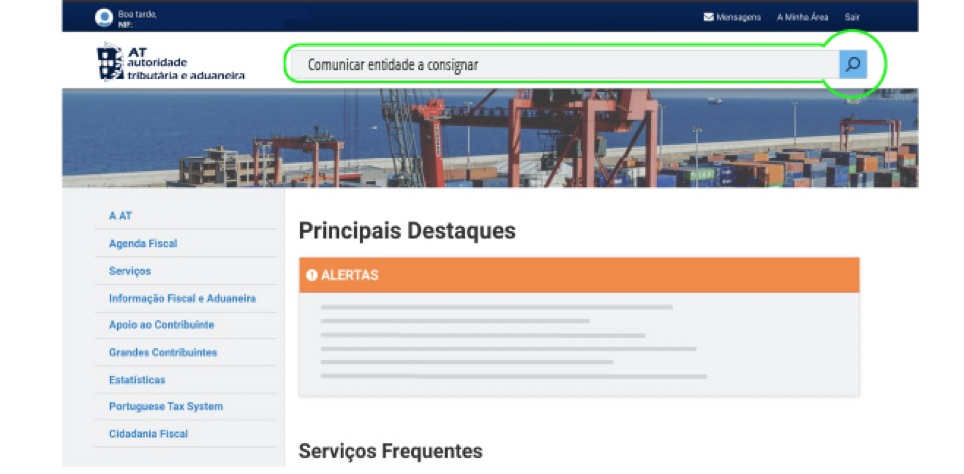Open the Portuguese Tax System page
The width and height of the screenshot is (964, 474).
point(166,407)
